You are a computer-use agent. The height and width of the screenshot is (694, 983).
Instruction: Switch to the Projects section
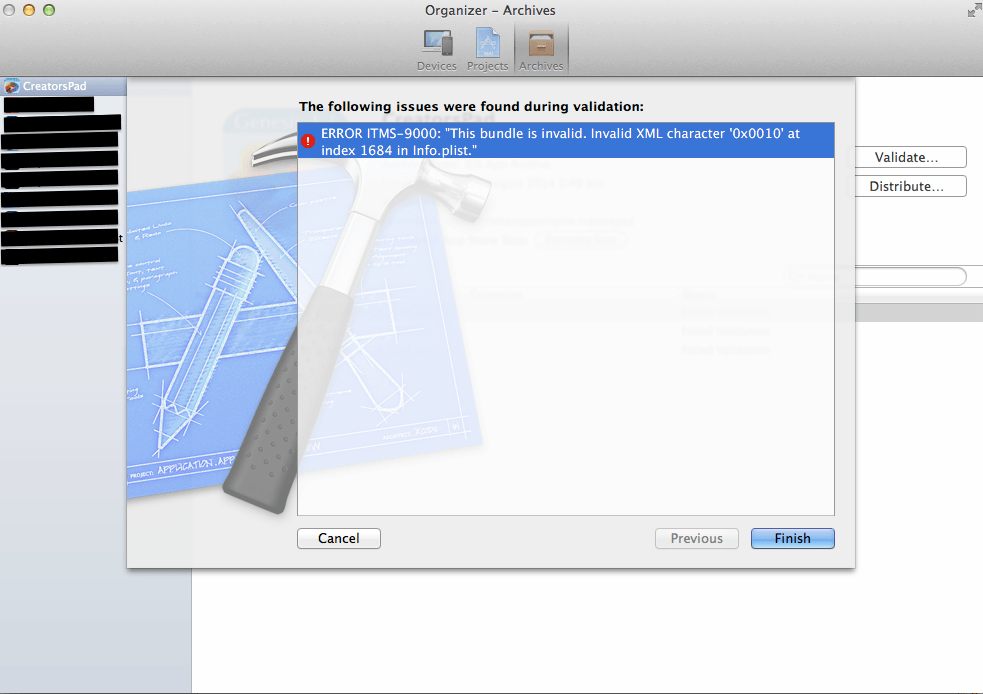pyautogui.click(x=488, y=50)
